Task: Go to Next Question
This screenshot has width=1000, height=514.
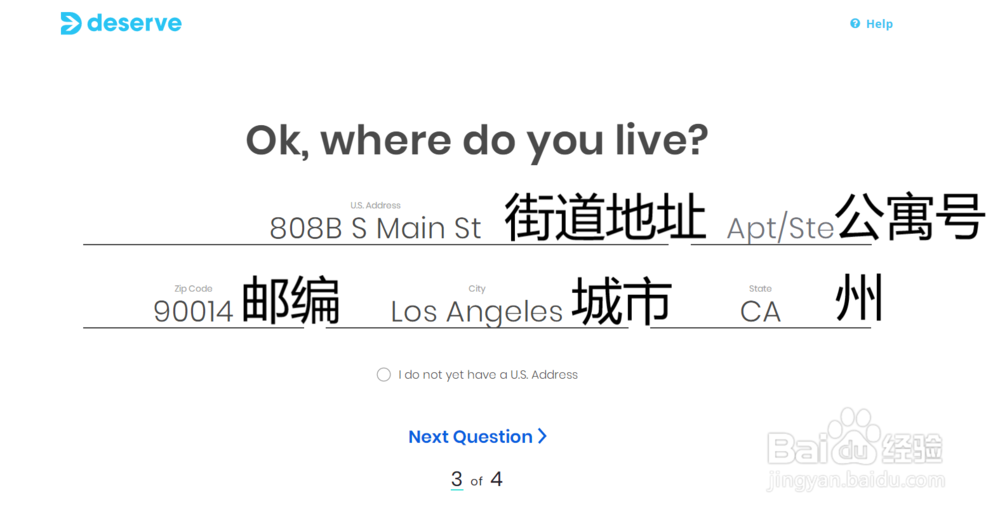Action: 470,436
